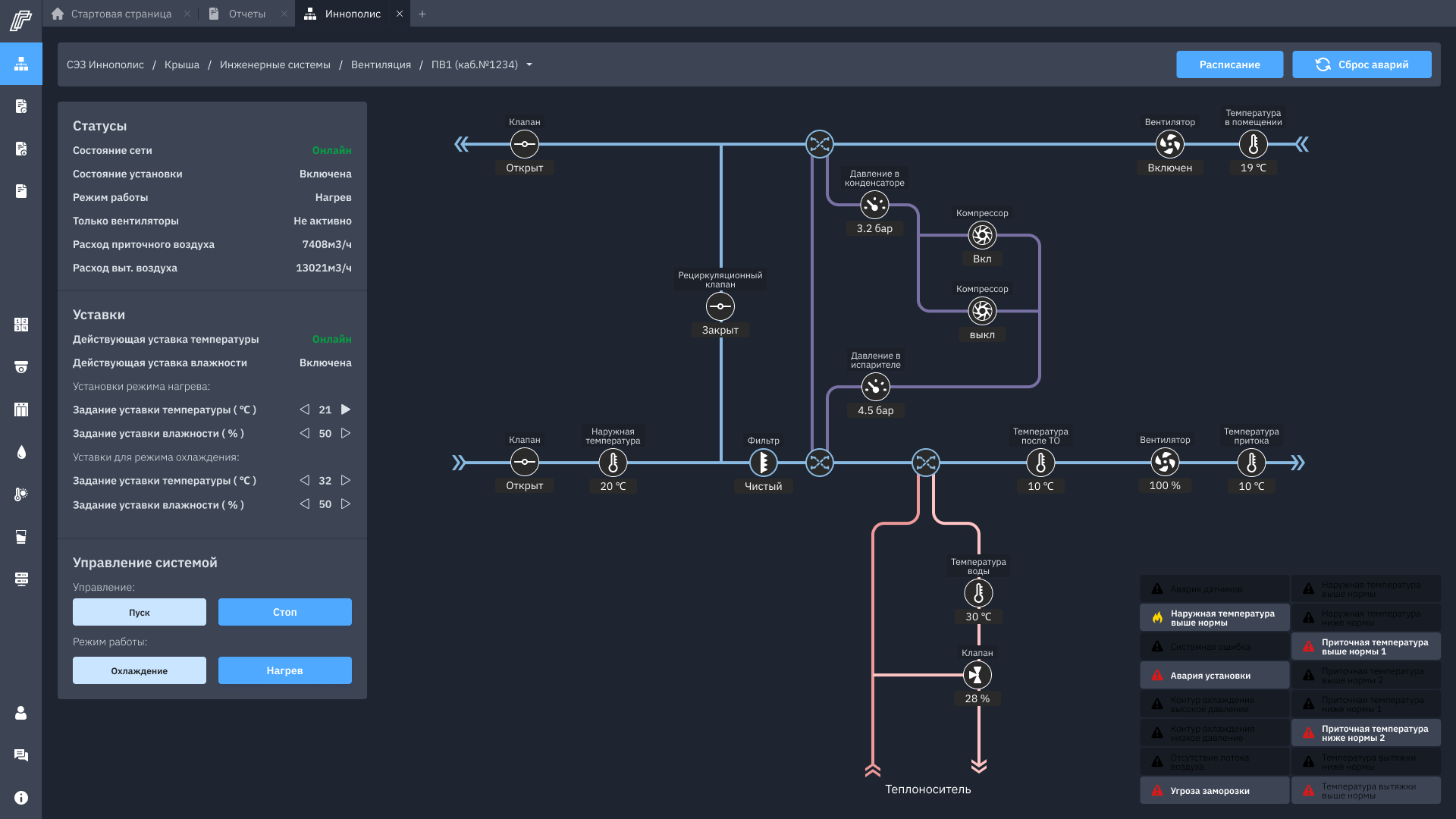The image size is (1456, 819).
Task: Decrease cooling temperature setpoint below 32
Action: tap(305, 481)
